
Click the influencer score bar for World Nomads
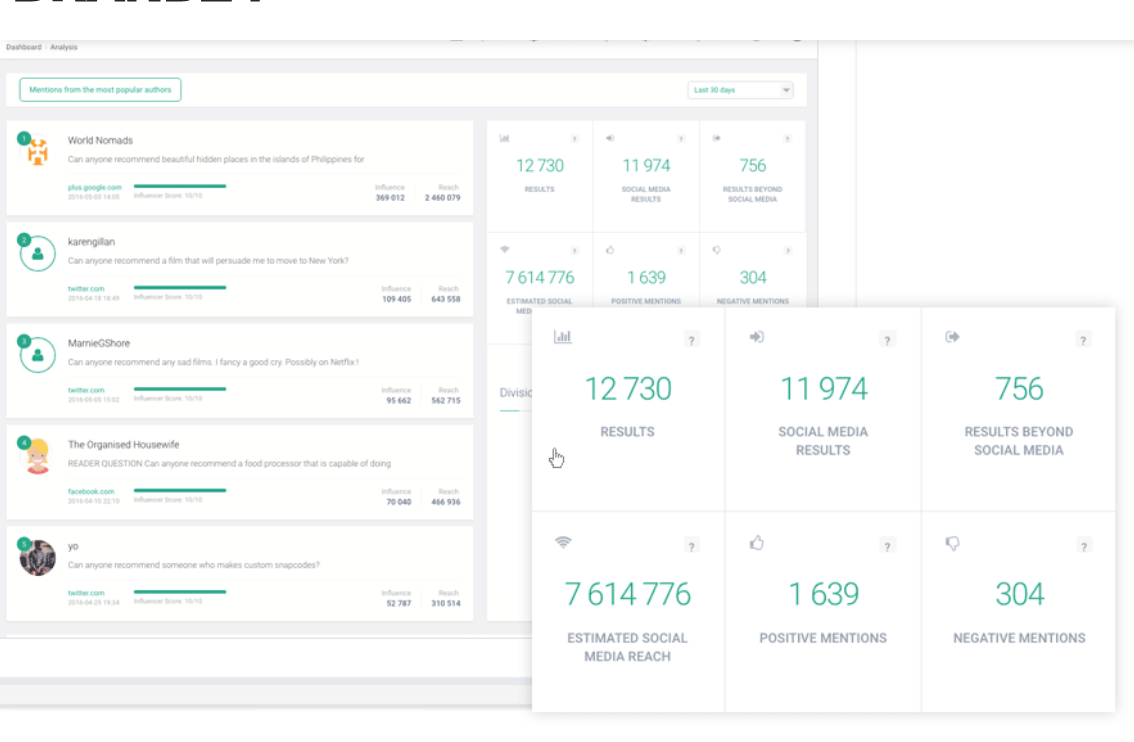(x=180, y=186)
